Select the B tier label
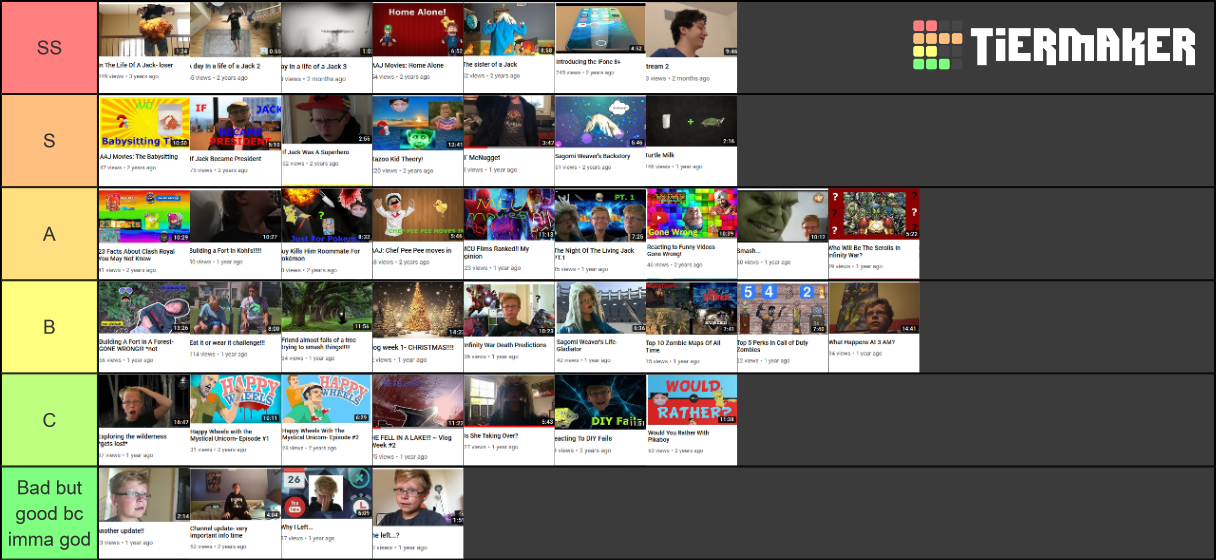Image resolution: width=1216 pixels, height=560 pixels. [49, 326]
